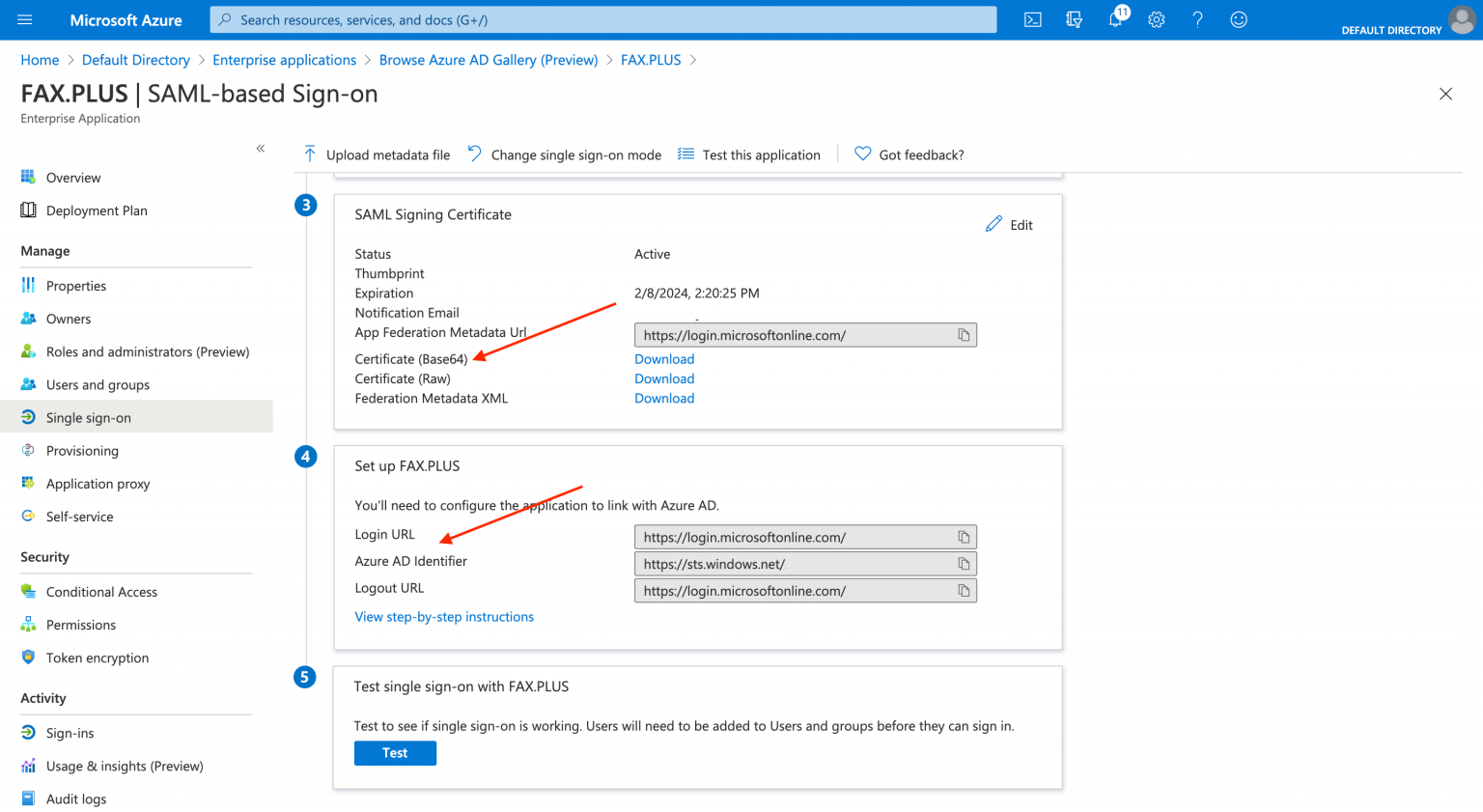Open the Cloud Shell icon in header
Viewport: 1483px width, 812px height.
[1032, 19]
